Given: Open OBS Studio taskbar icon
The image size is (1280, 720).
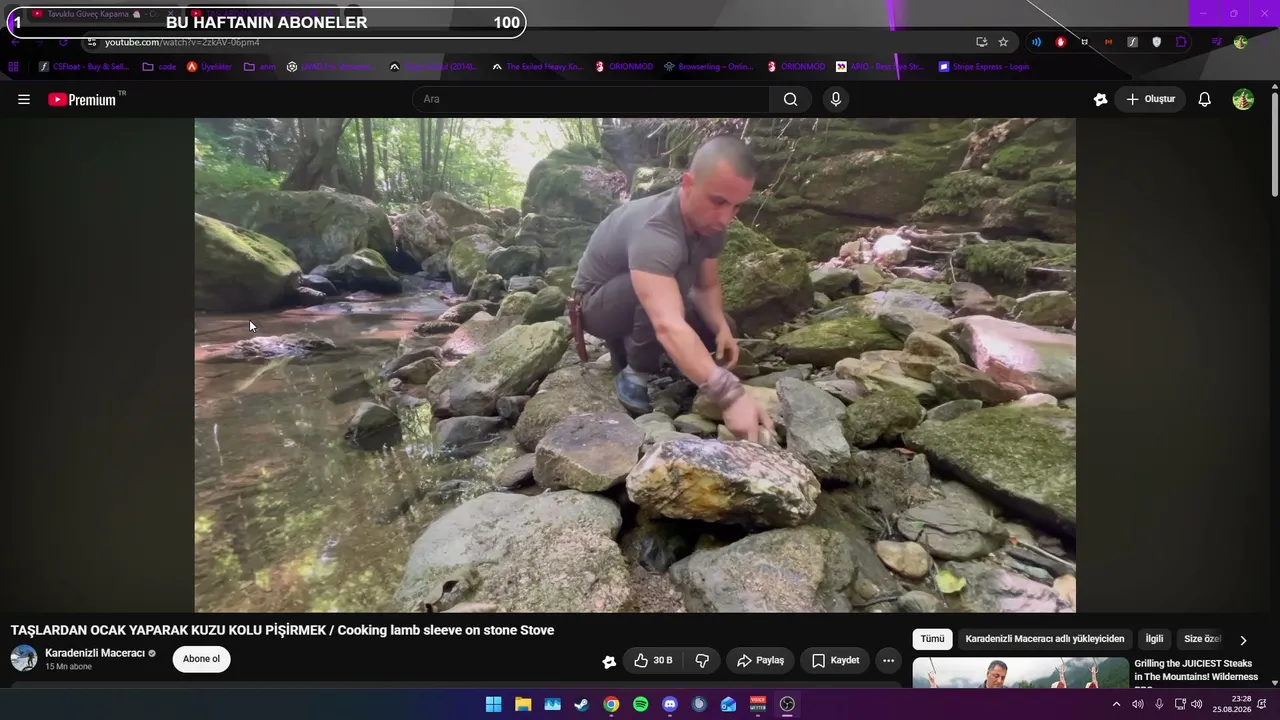Looking at the screenshot, I should point(787,704).
